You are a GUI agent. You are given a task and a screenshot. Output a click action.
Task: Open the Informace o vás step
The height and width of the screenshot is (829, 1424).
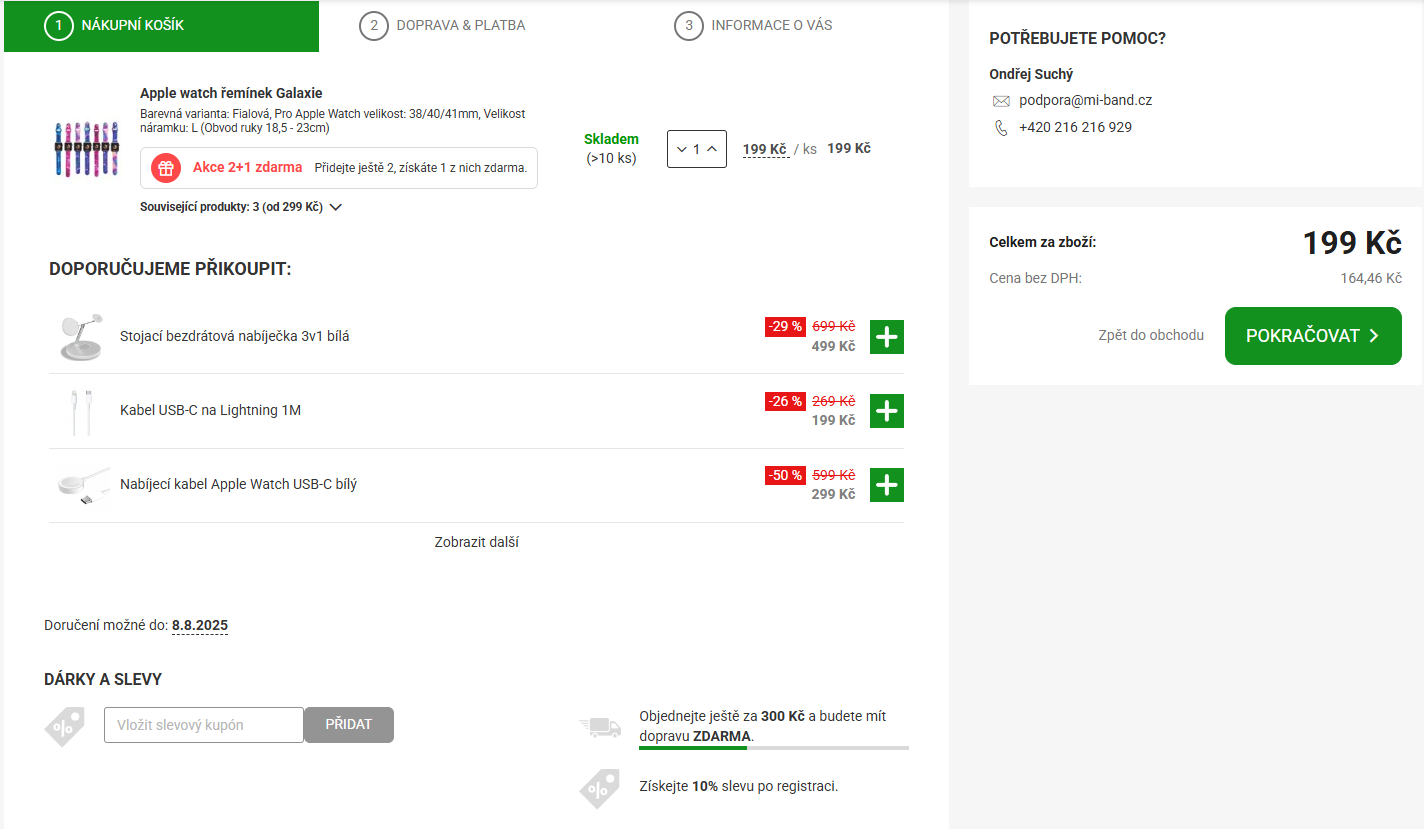tap(753, 25)
